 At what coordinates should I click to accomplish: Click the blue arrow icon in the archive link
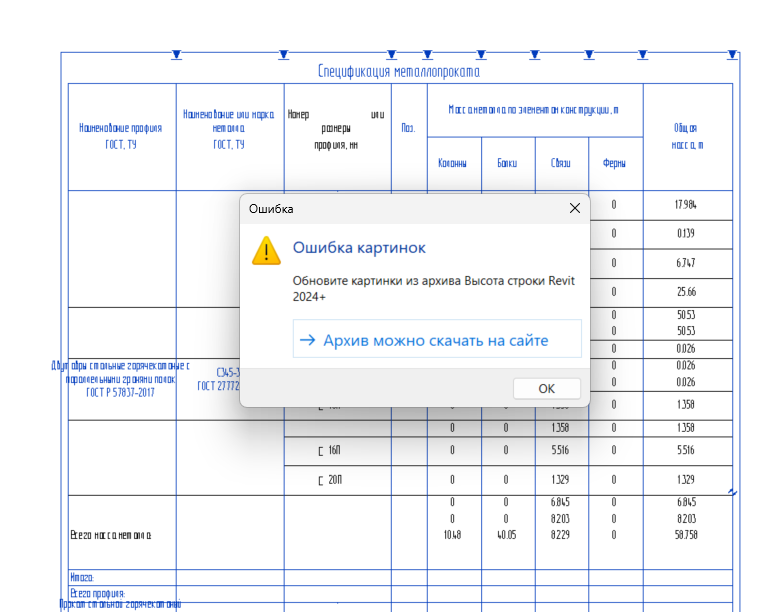pos(307,340)
